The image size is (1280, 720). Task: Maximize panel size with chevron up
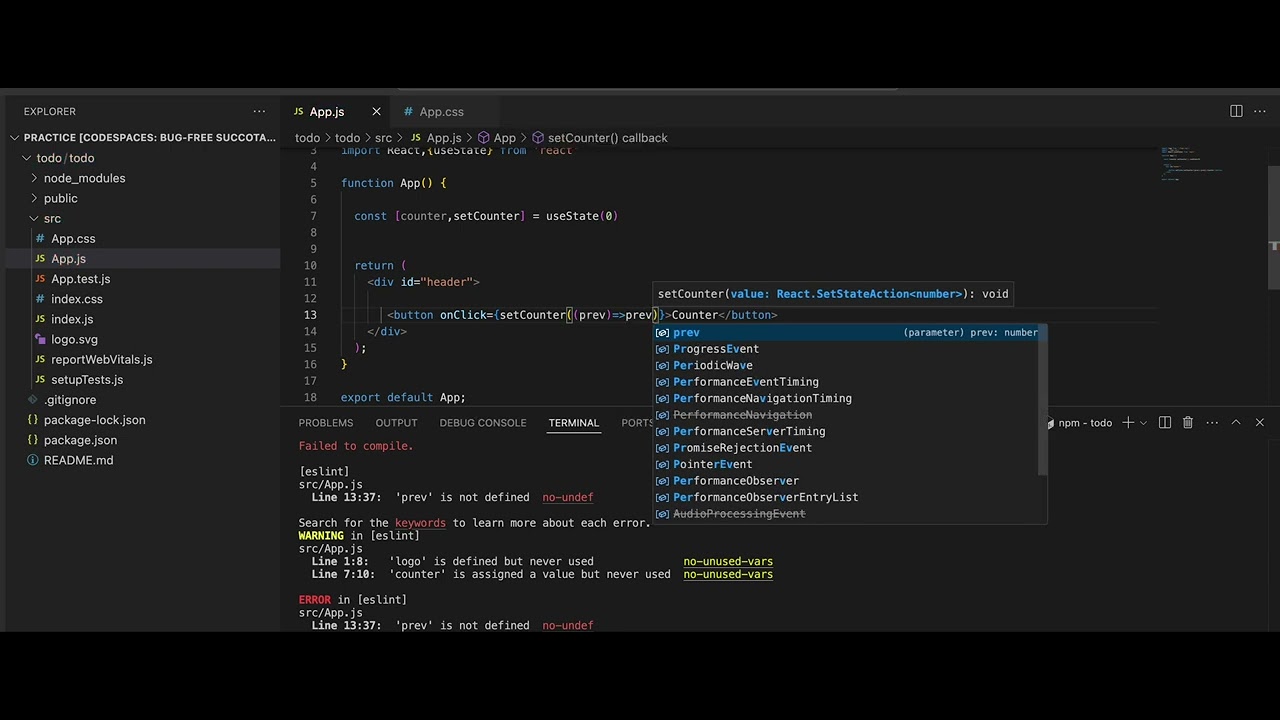pyautogui.click(x=1236, y=423)
